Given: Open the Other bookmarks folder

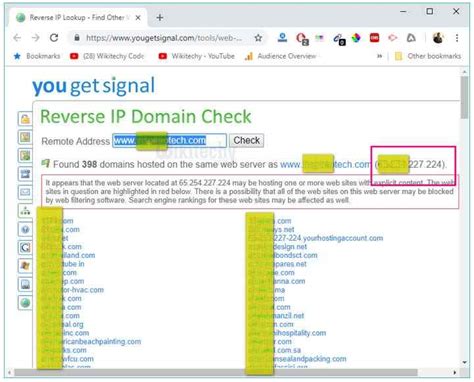Looking at the screenshot, I should click(428, 56).
